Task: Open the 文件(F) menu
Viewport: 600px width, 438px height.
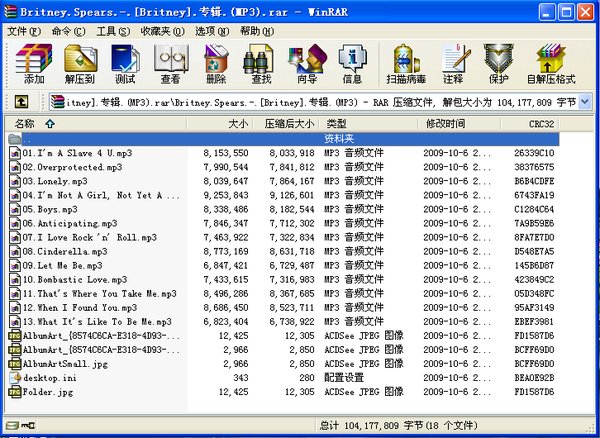Action: (x=24, y=31)
